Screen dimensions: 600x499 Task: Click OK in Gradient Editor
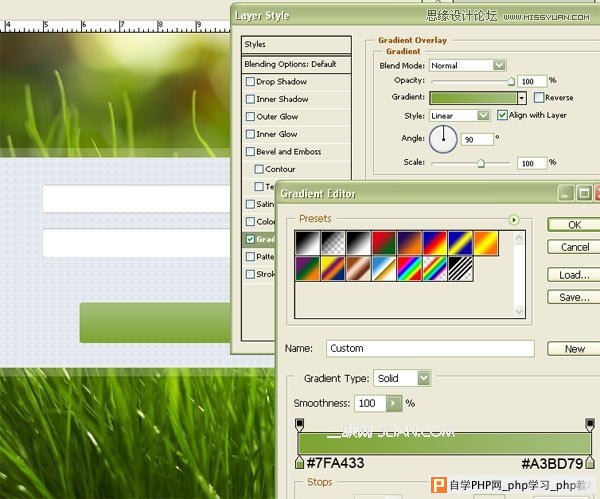(x=574, y=225)
